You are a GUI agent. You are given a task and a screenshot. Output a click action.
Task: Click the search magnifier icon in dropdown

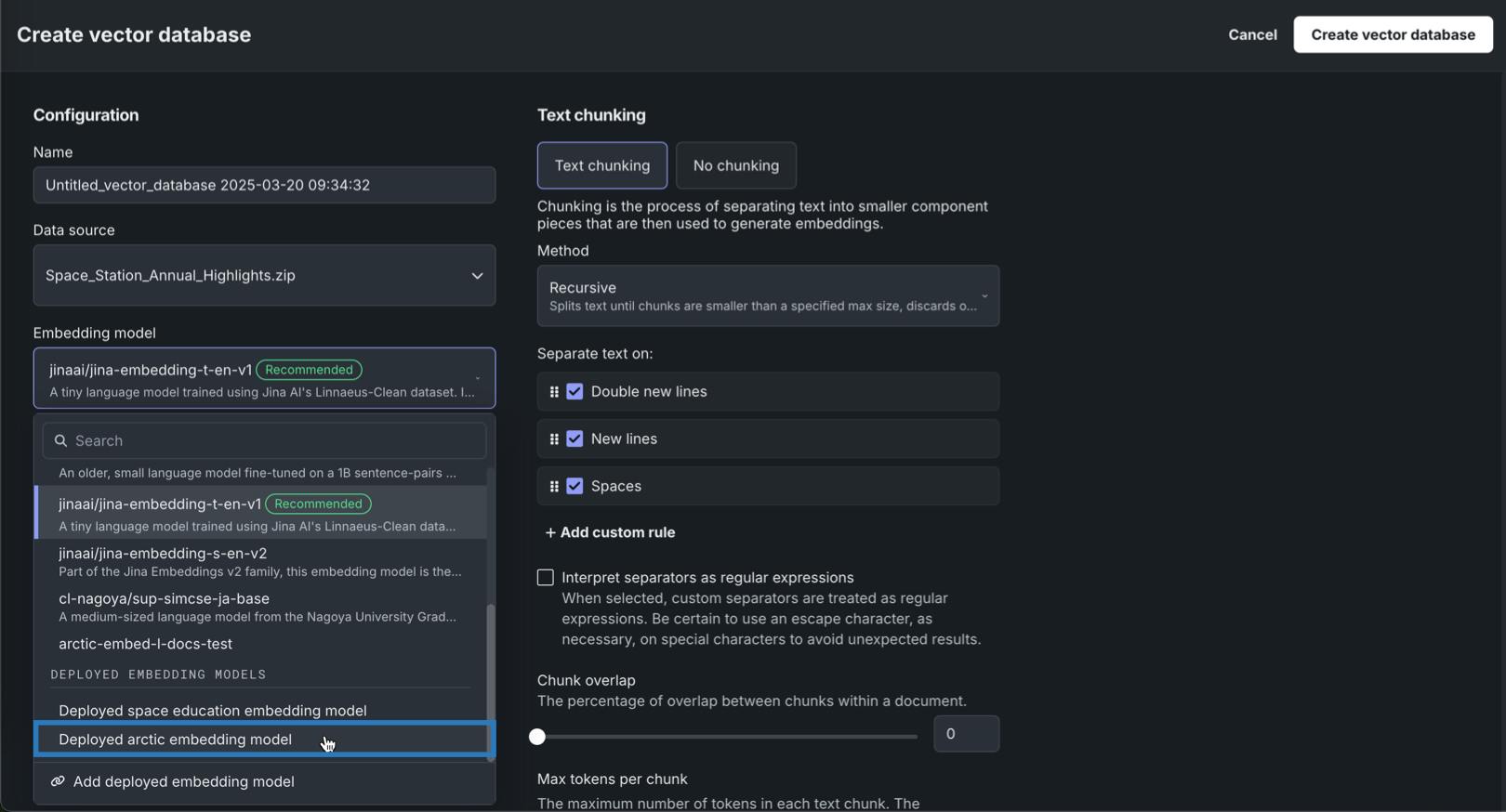(61, 440)
